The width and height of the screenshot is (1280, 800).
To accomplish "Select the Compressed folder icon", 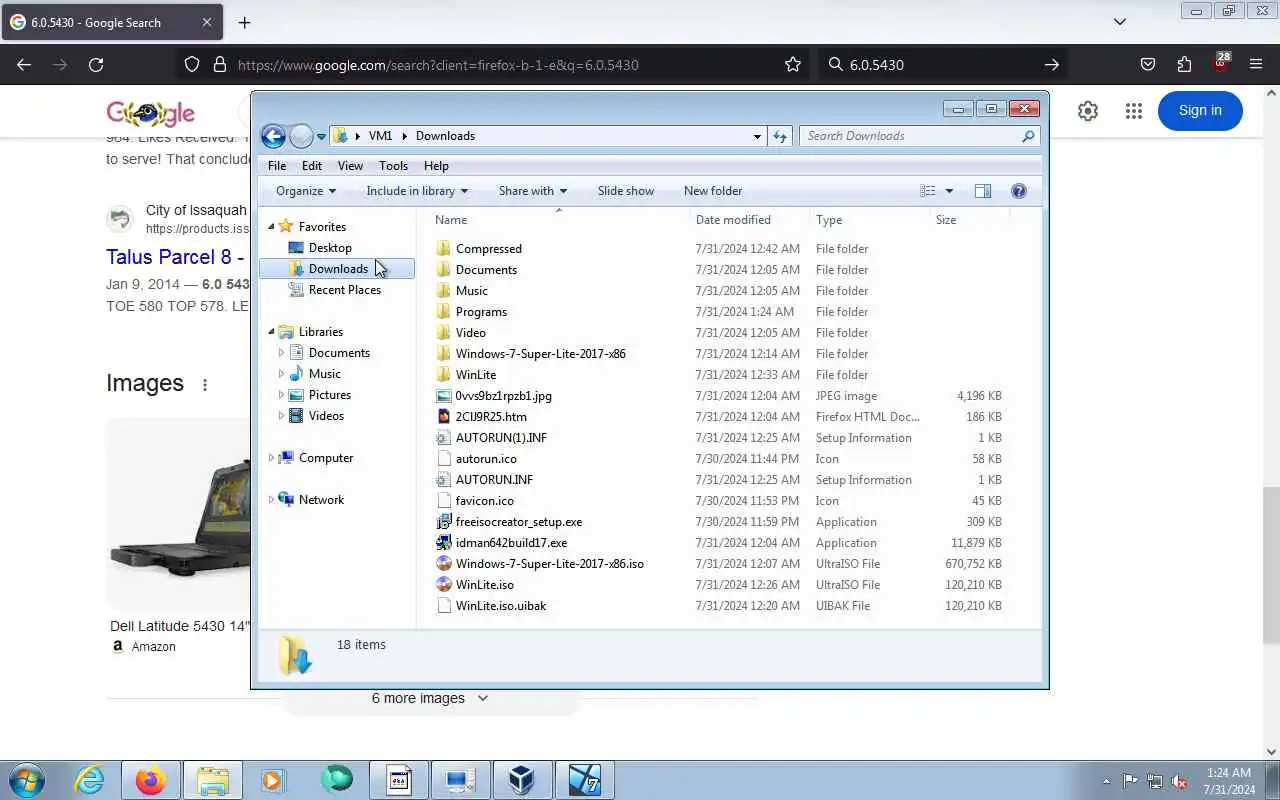I will 444,249.
